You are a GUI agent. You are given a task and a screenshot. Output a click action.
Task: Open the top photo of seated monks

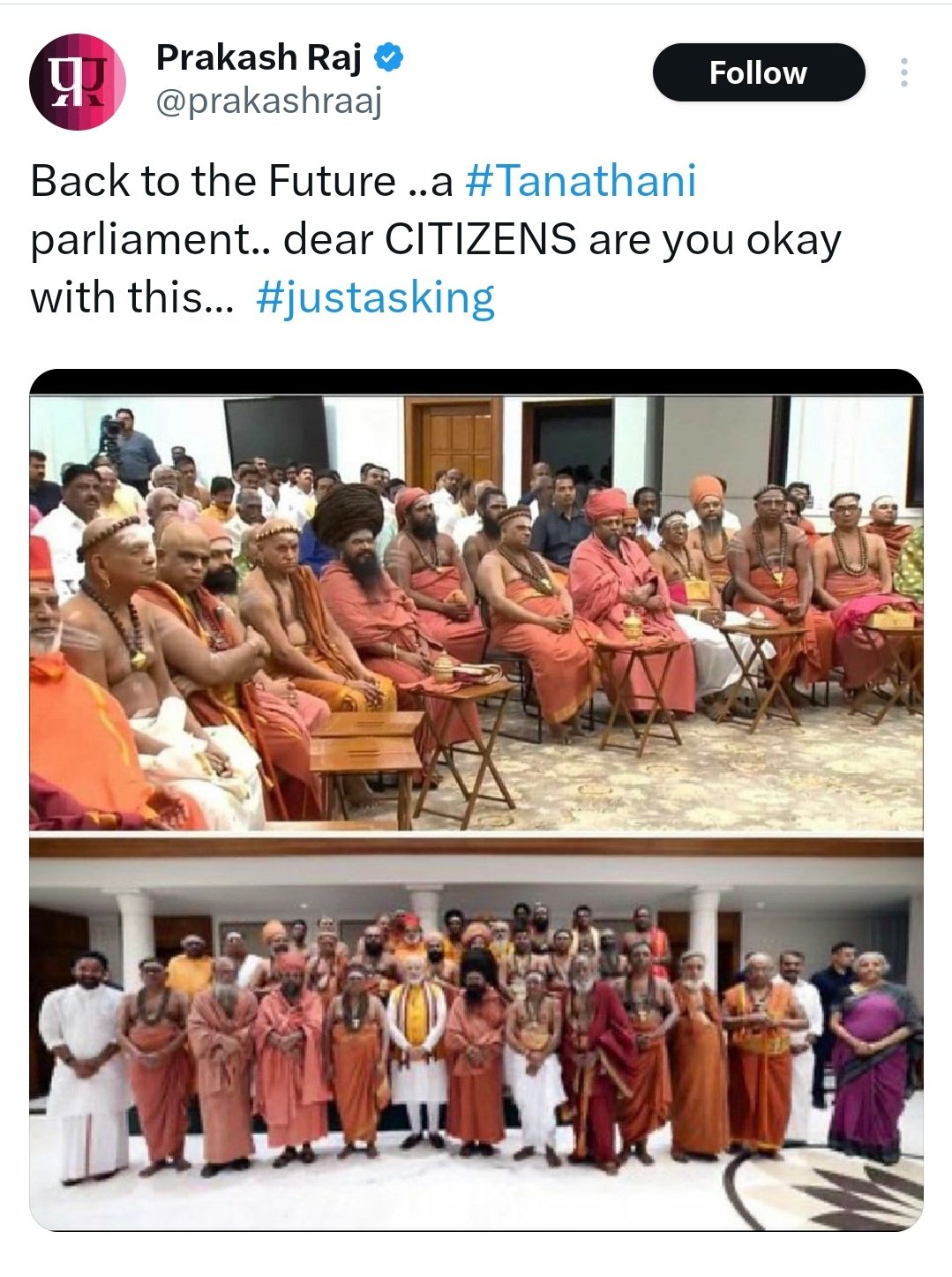pyautogui.click(x=476, y=612)
